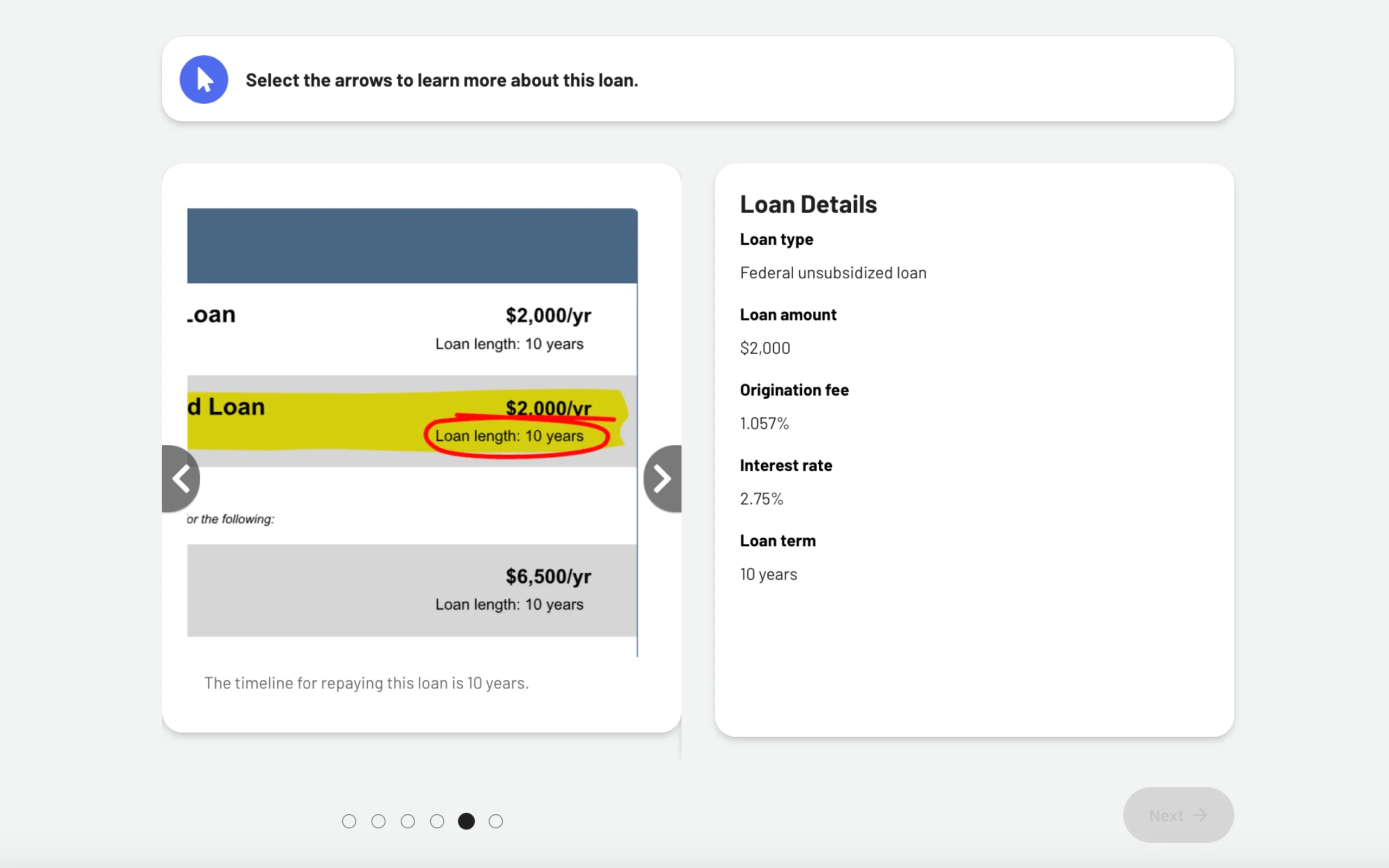
Task: Click the Federal unsubsidized loan text
Action: coord(833,273)
